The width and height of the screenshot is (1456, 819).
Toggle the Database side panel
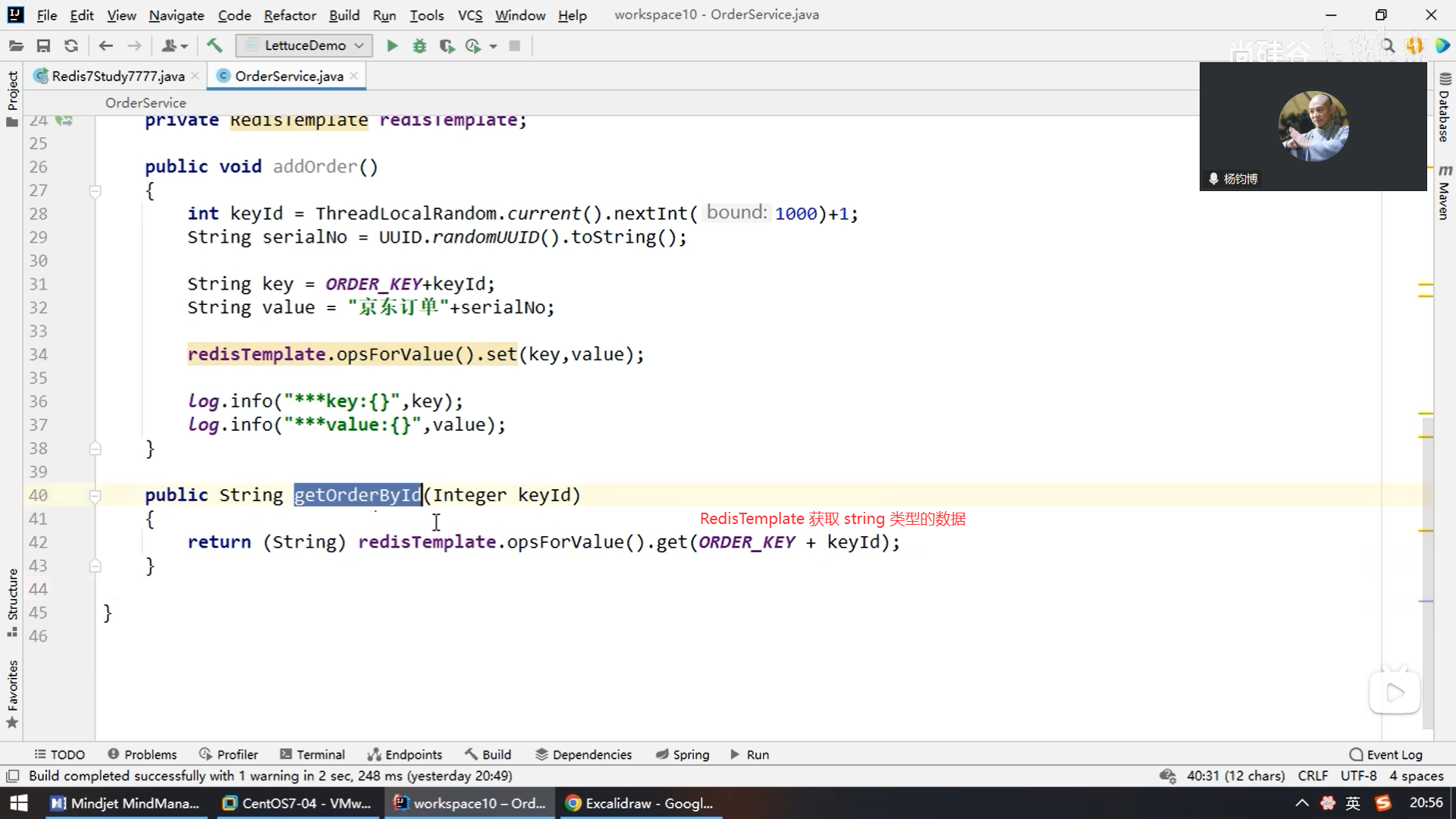1445,110
